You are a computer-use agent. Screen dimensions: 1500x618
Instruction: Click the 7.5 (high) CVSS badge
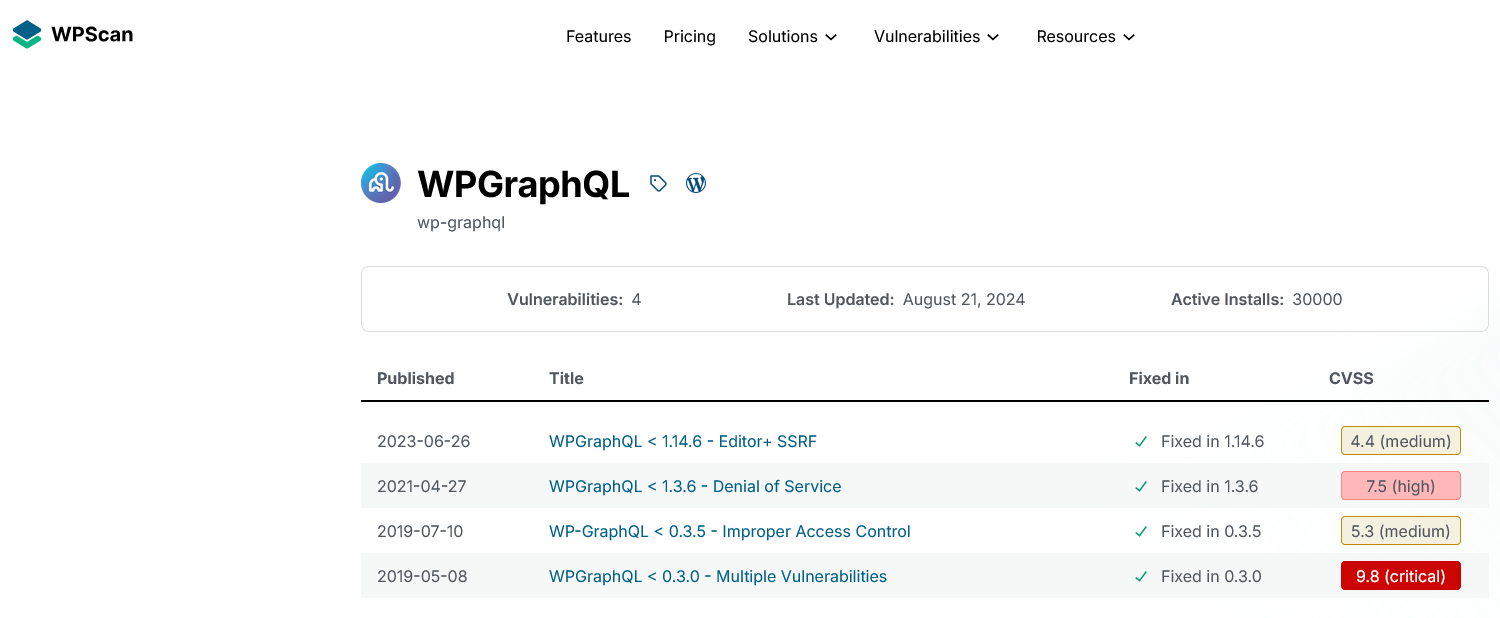tap(1400, 486)
